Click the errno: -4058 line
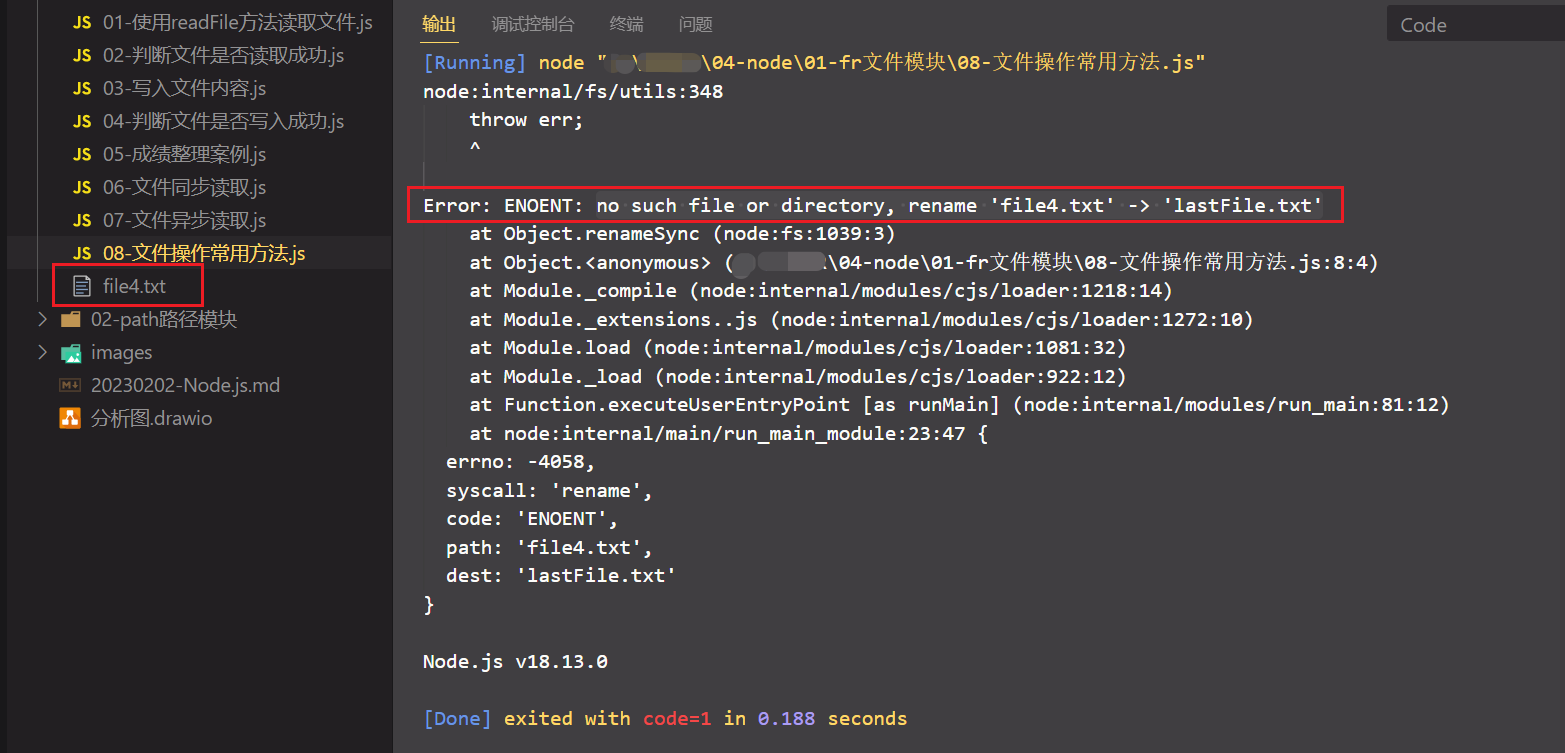The height and width of the screenshot is (753, 1565). 520,462
